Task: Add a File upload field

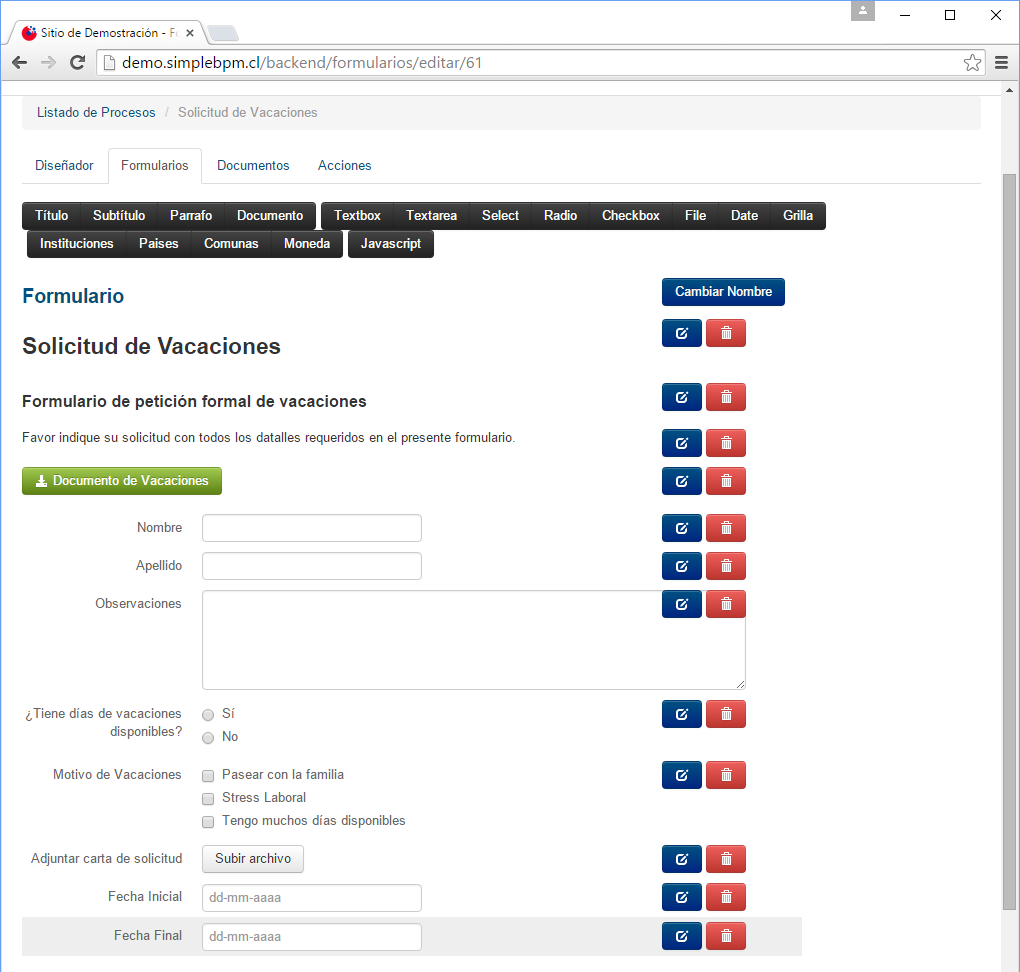Action: (695, 215)
